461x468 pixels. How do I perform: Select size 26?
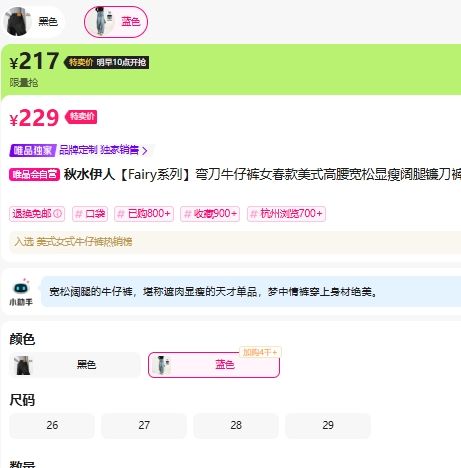click(x=52, y=426)
